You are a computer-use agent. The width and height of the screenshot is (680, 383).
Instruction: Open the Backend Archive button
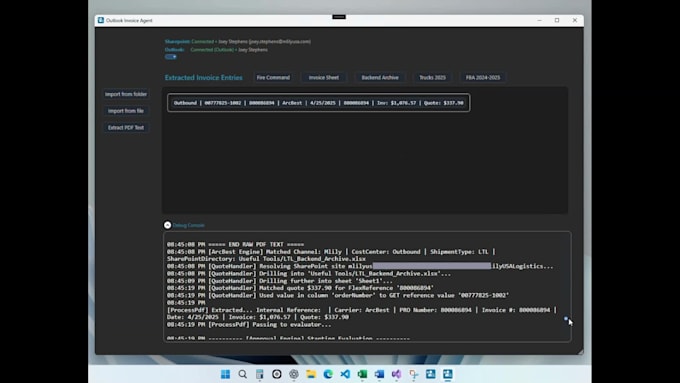(x=380, y=78)
